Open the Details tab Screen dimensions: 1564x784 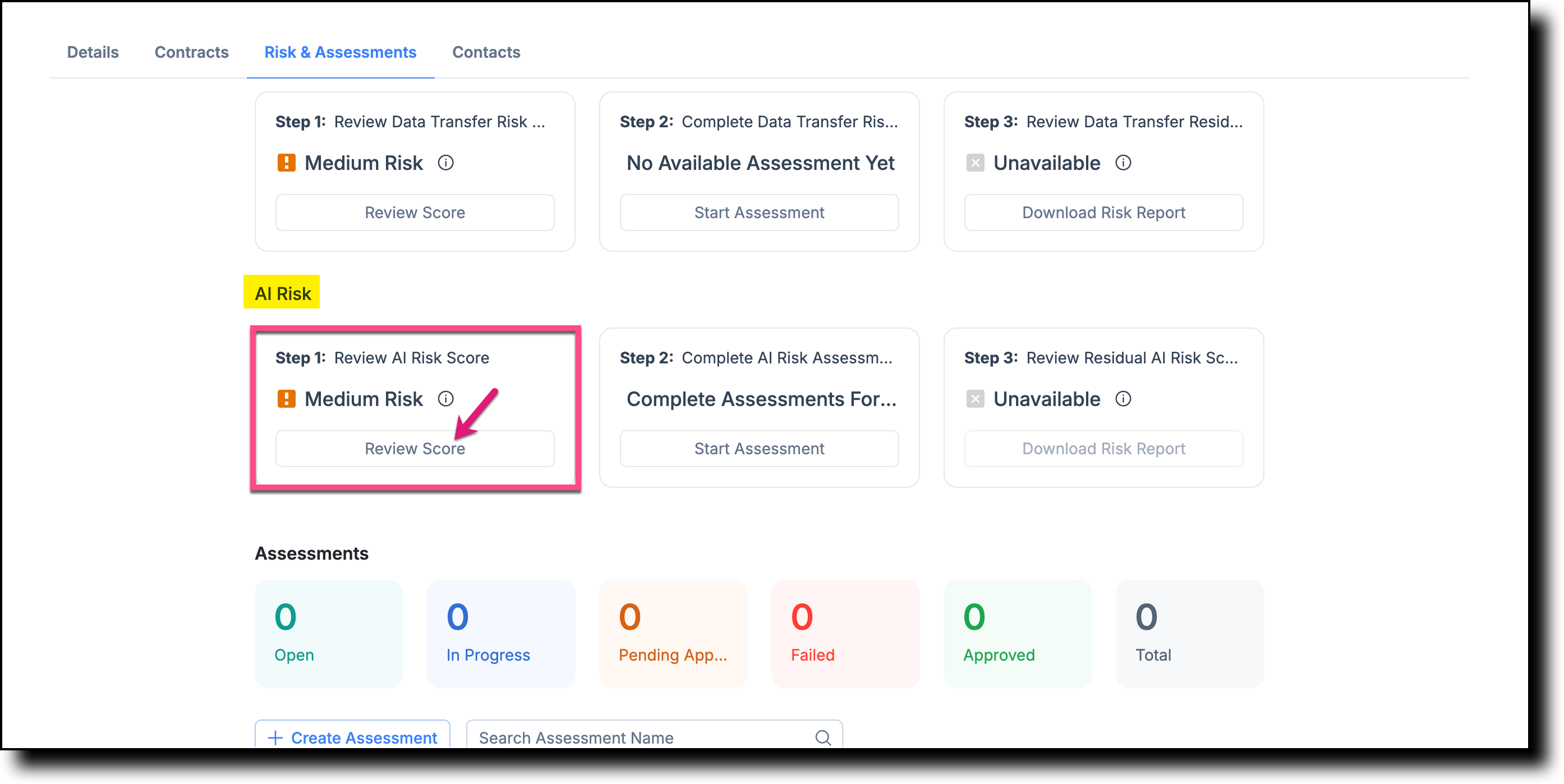[x=93, y=52]
